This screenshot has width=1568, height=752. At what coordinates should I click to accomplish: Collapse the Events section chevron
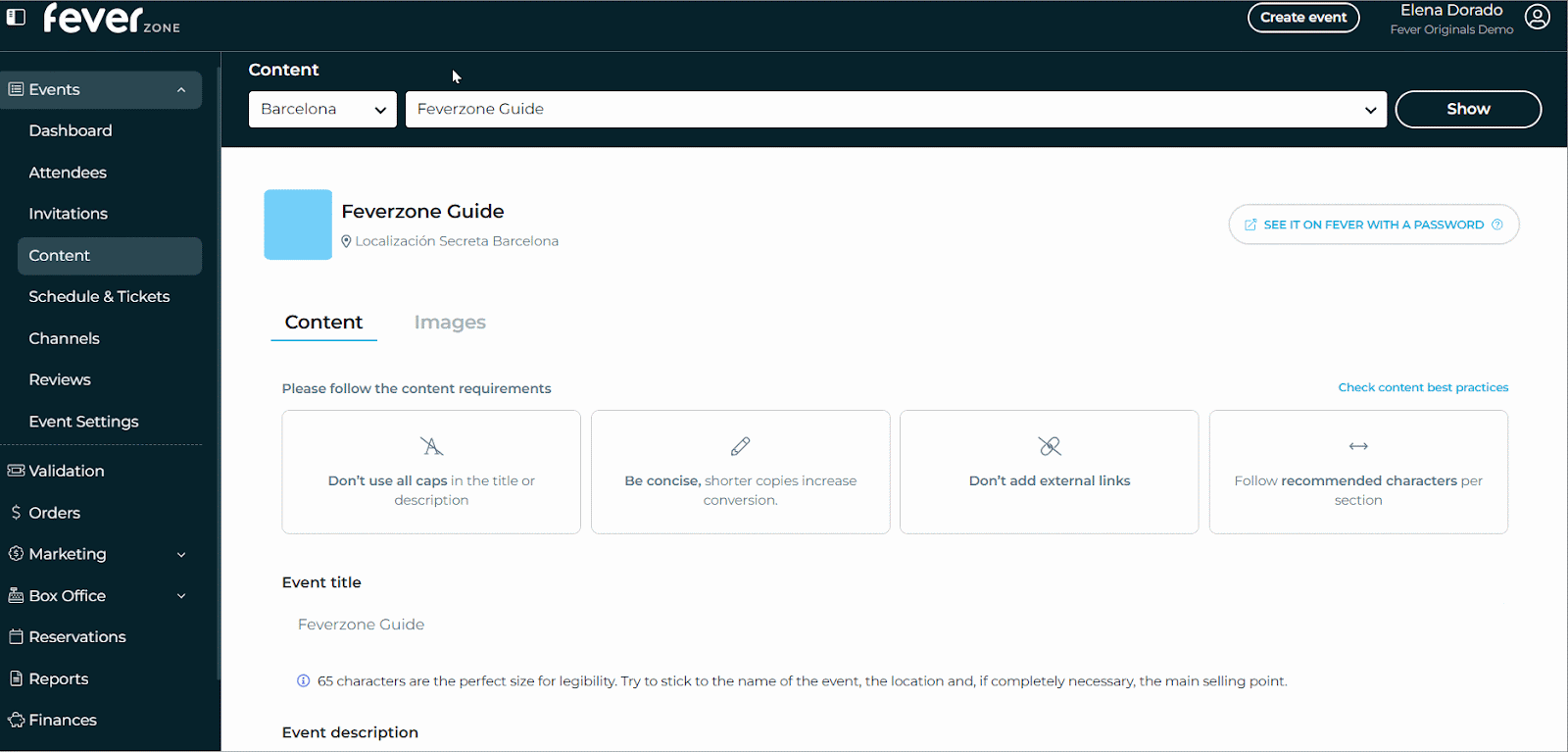tap(181, 90)
